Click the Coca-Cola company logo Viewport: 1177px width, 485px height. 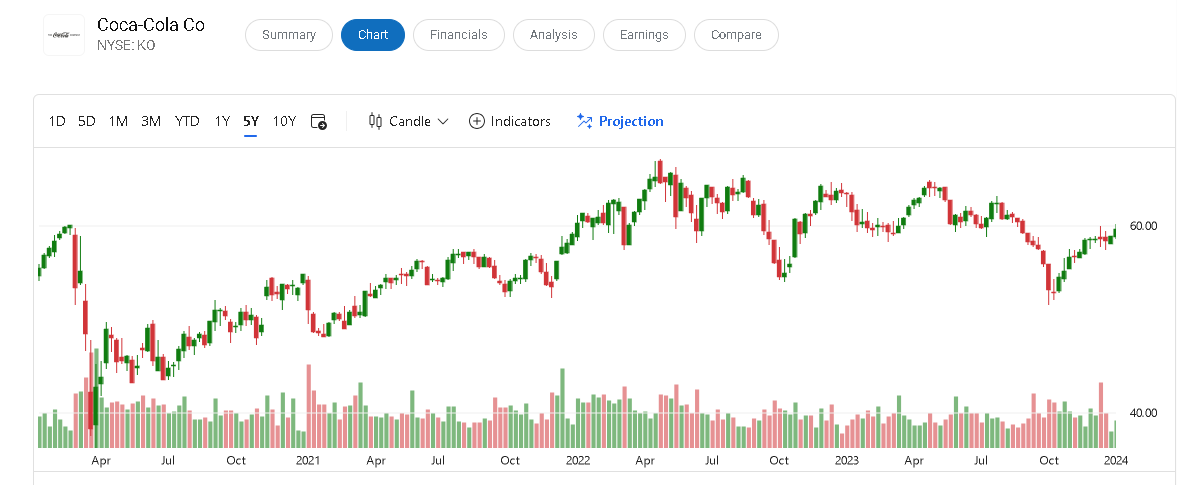coord(64,35)
